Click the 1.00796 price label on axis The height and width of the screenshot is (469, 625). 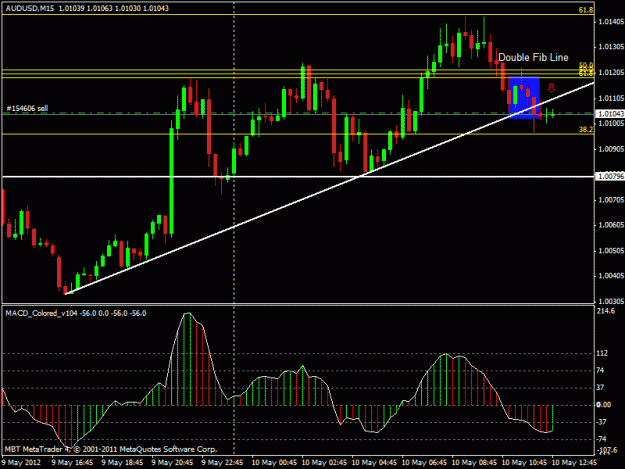611,176
